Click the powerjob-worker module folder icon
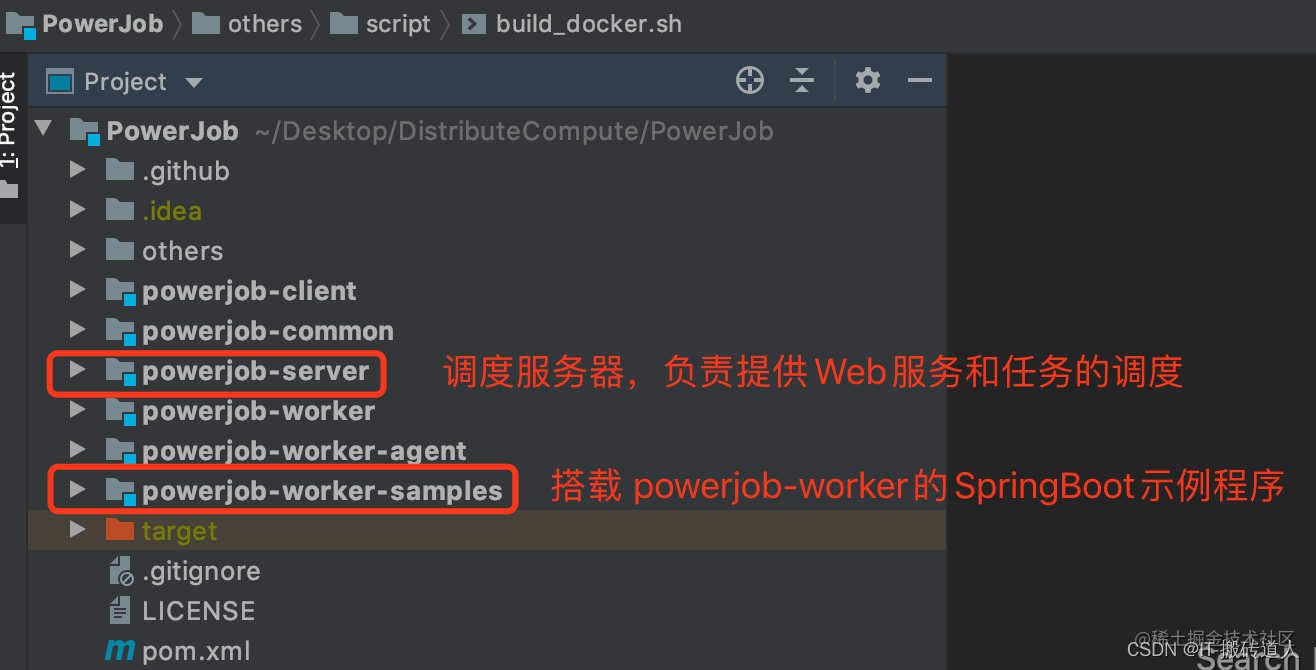 (120, 411)
